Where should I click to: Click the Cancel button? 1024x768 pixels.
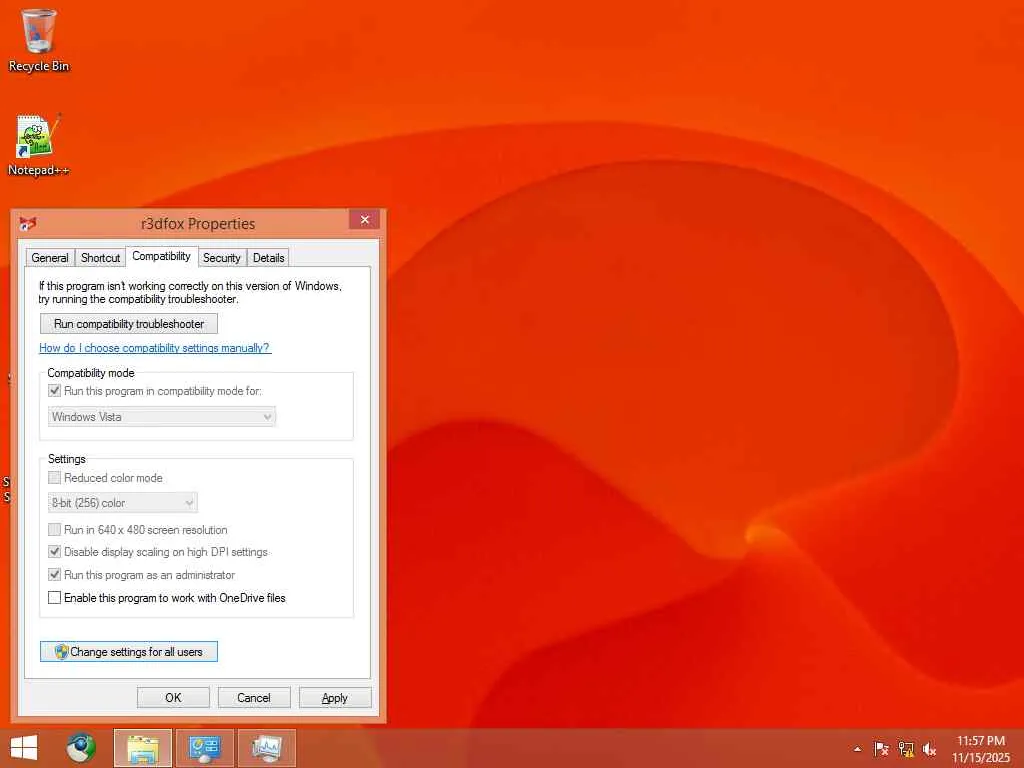[x=253, y=697]
